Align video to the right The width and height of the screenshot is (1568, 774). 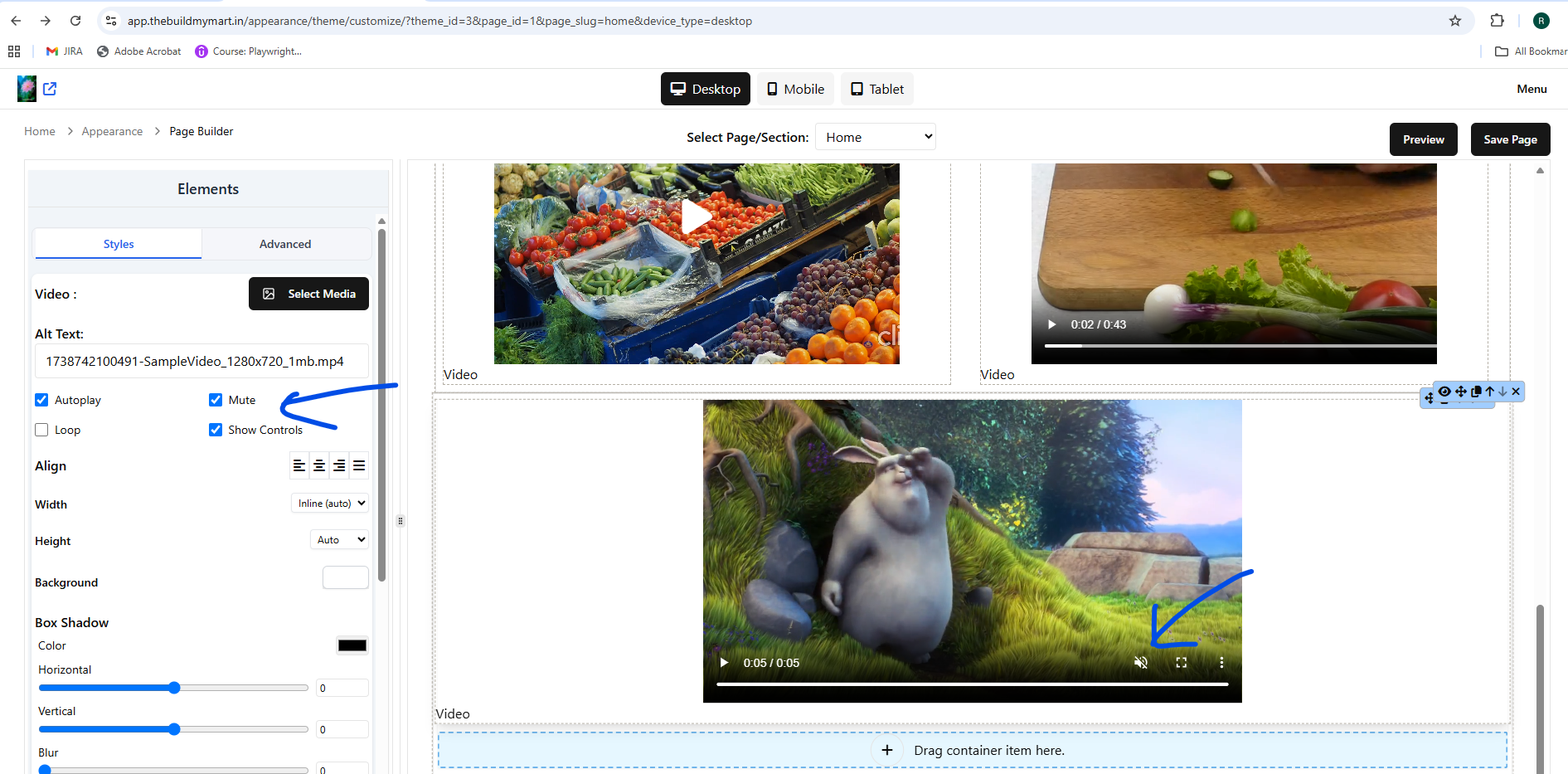pos(339,465)
